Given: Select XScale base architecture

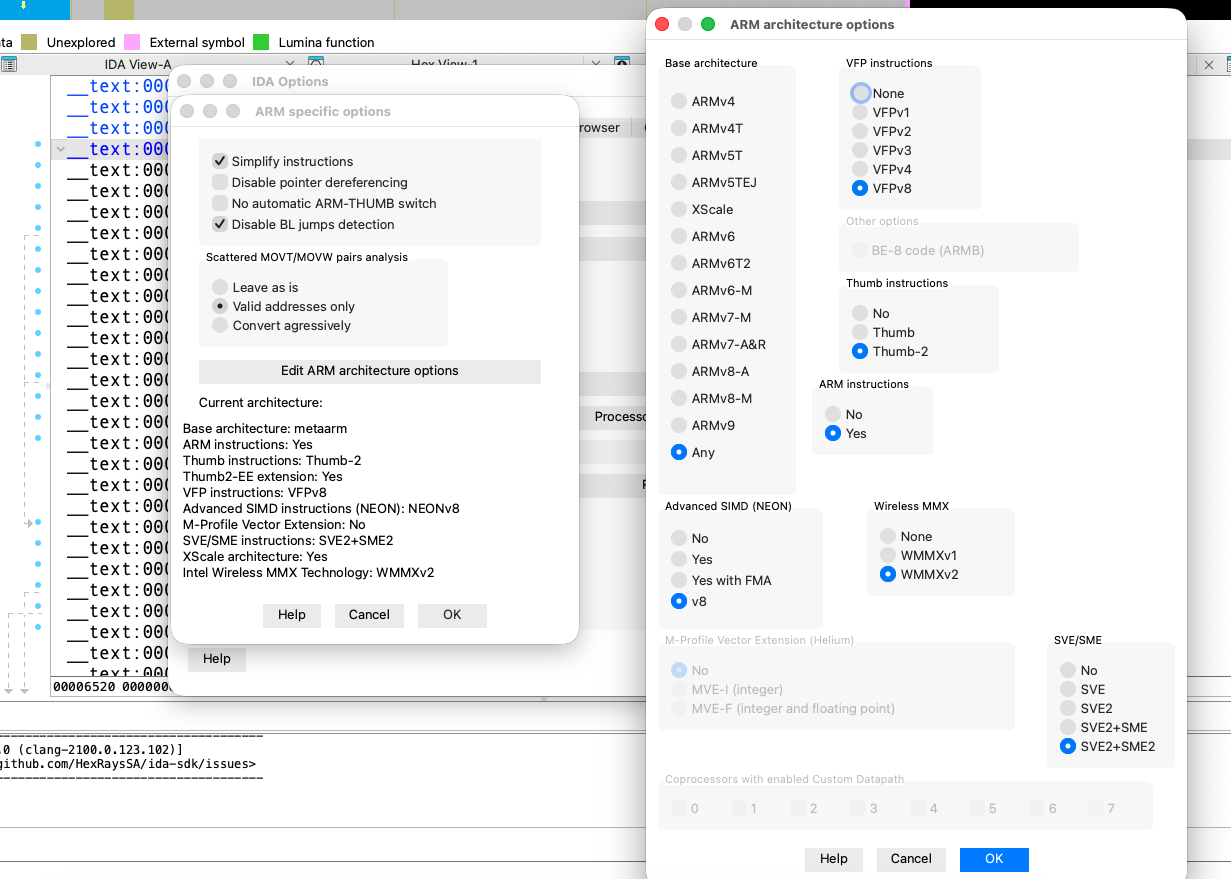Looking at the screenshot, I should tap(679, 209).
